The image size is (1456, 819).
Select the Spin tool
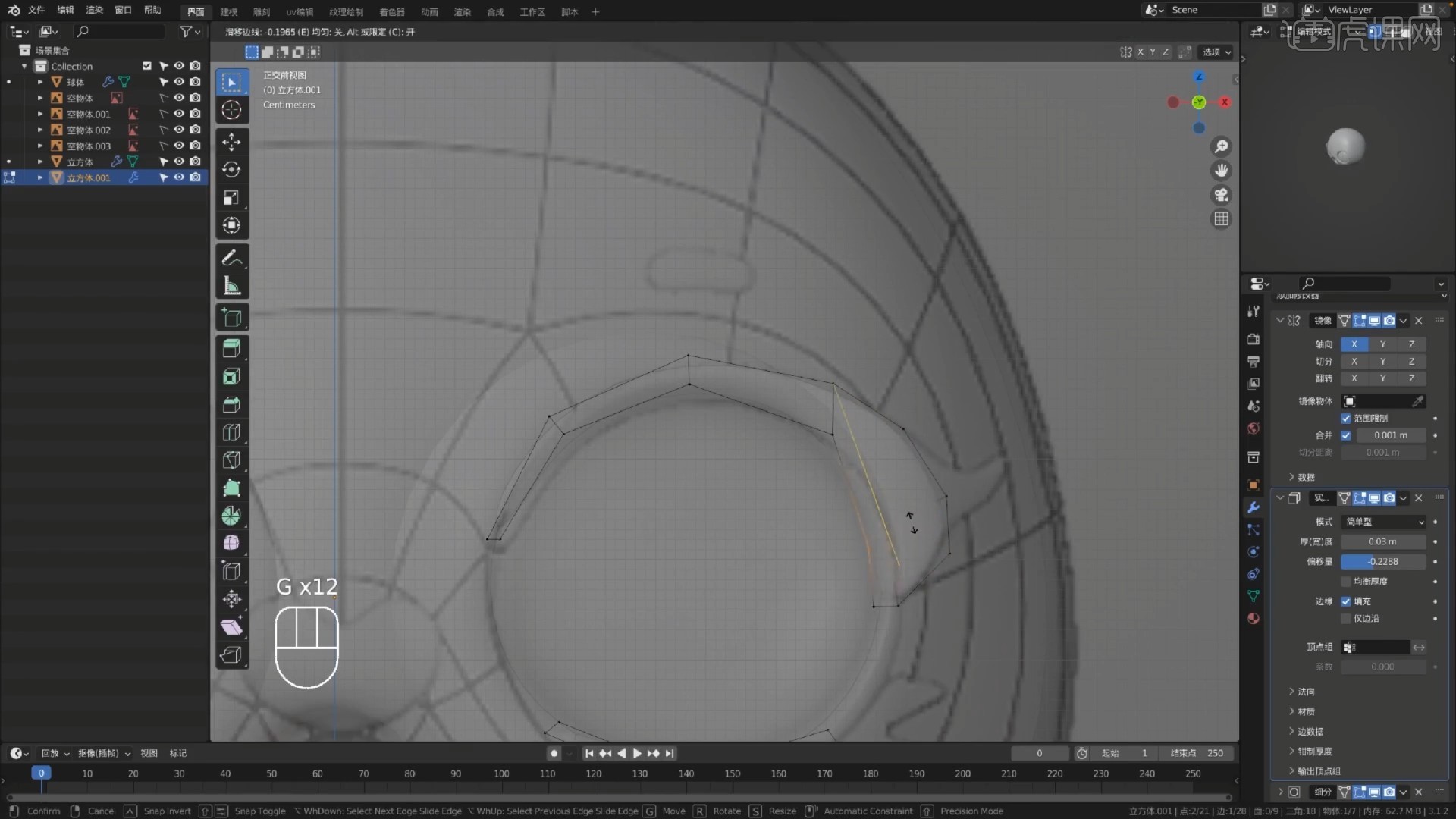pos(231,516)
